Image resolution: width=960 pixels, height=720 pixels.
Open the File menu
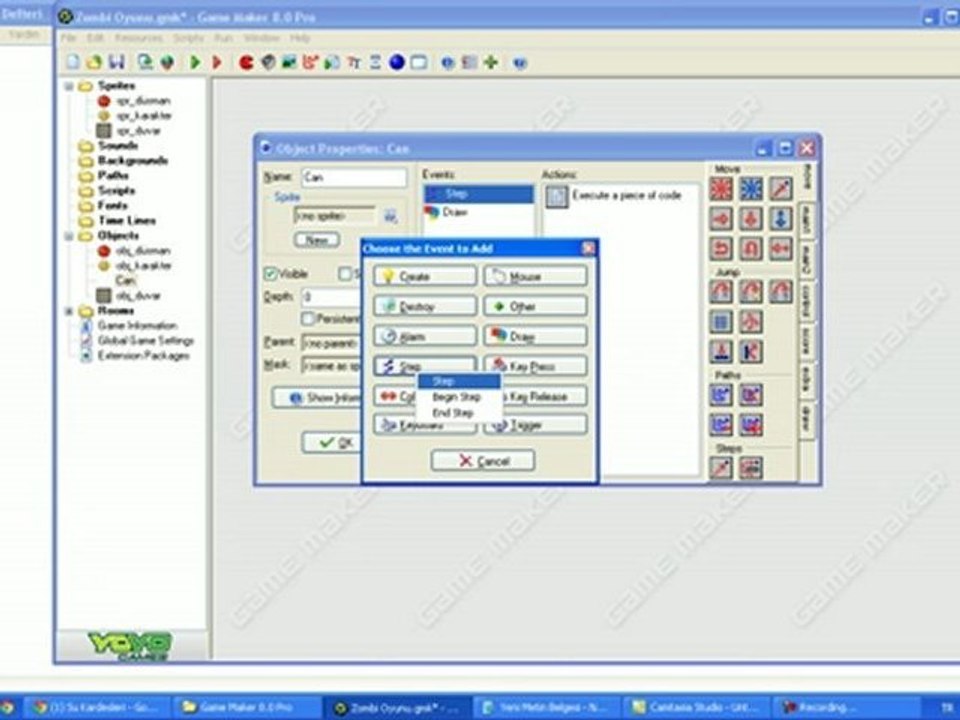[x=69, y=38]
